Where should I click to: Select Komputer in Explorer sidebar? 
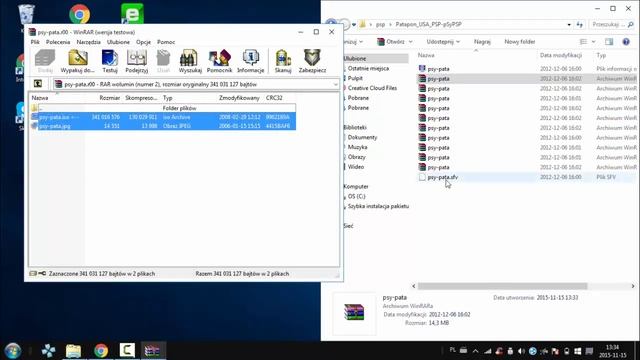356,187
